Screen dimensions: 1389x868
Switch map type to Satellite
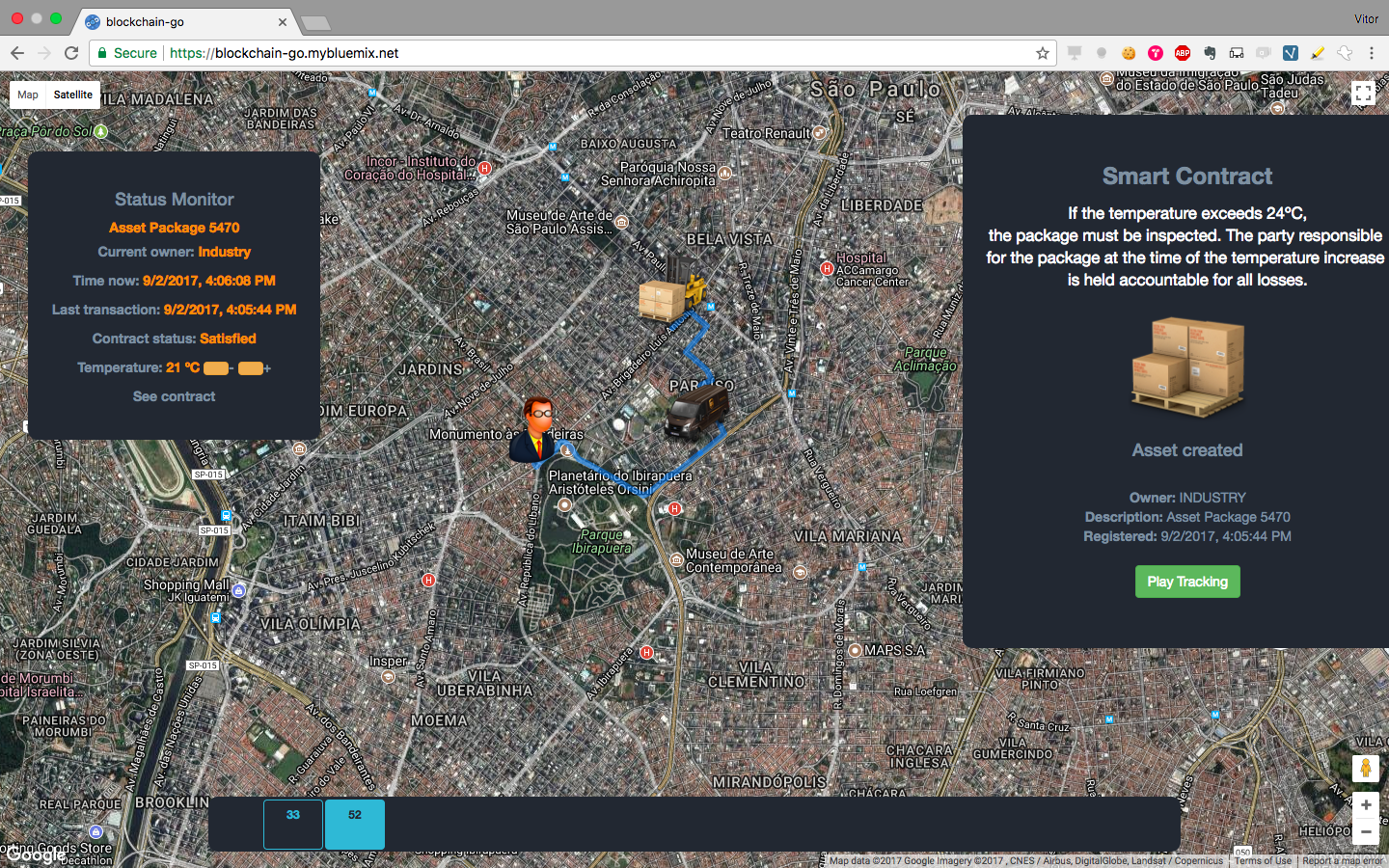pyautogui.click(x=73, y=95)
